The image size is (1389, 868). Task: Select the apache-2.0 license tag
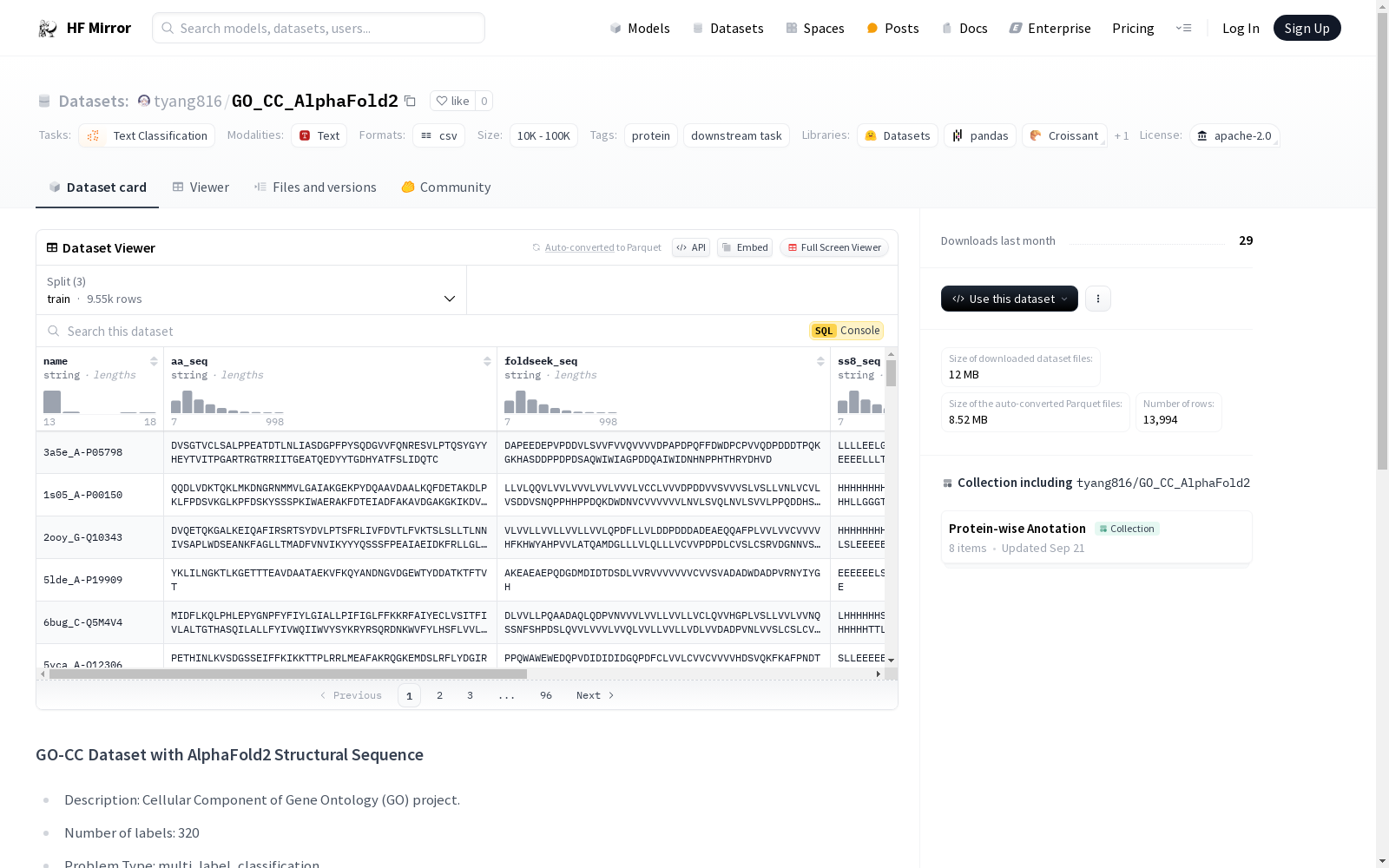1234,135
